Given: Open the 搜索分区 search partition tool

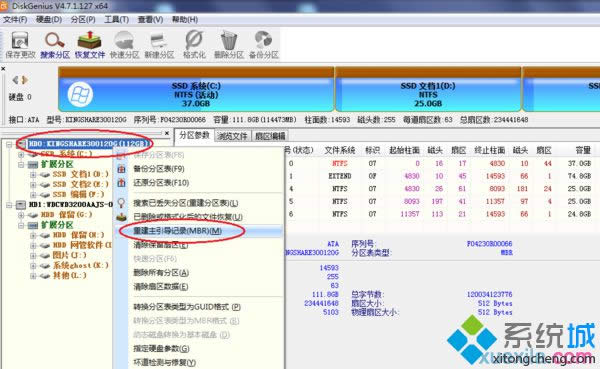Looking at the screenshot, I should pos(55,45).
